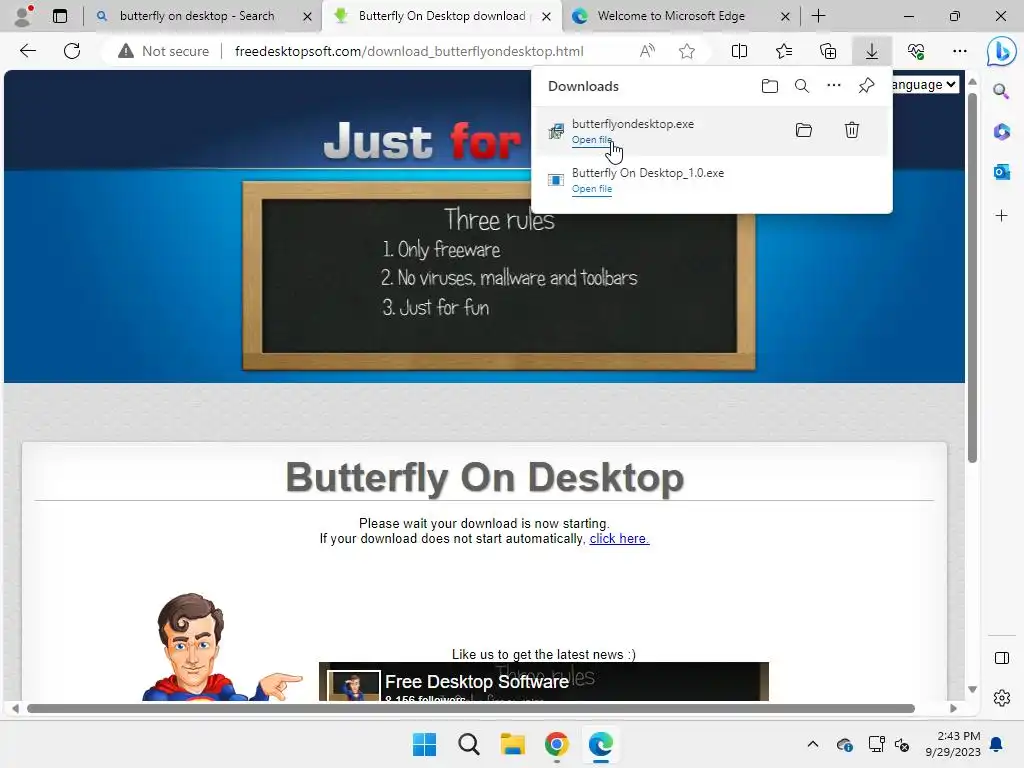Open a new browser tab
Viewport: 1024px width, 768px height.
[818, 16]
